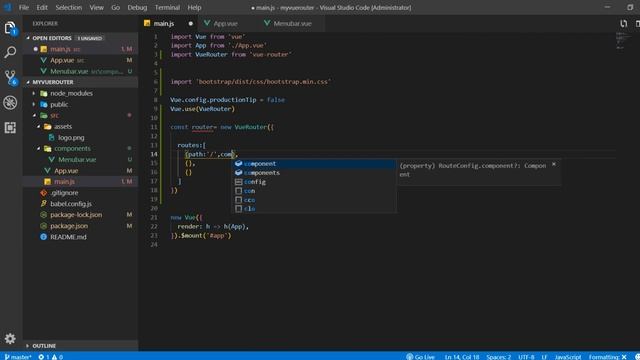Click the UTF-8 encoding indicator
This screenshot has height=360, width=640.
(x=526, y=357)
